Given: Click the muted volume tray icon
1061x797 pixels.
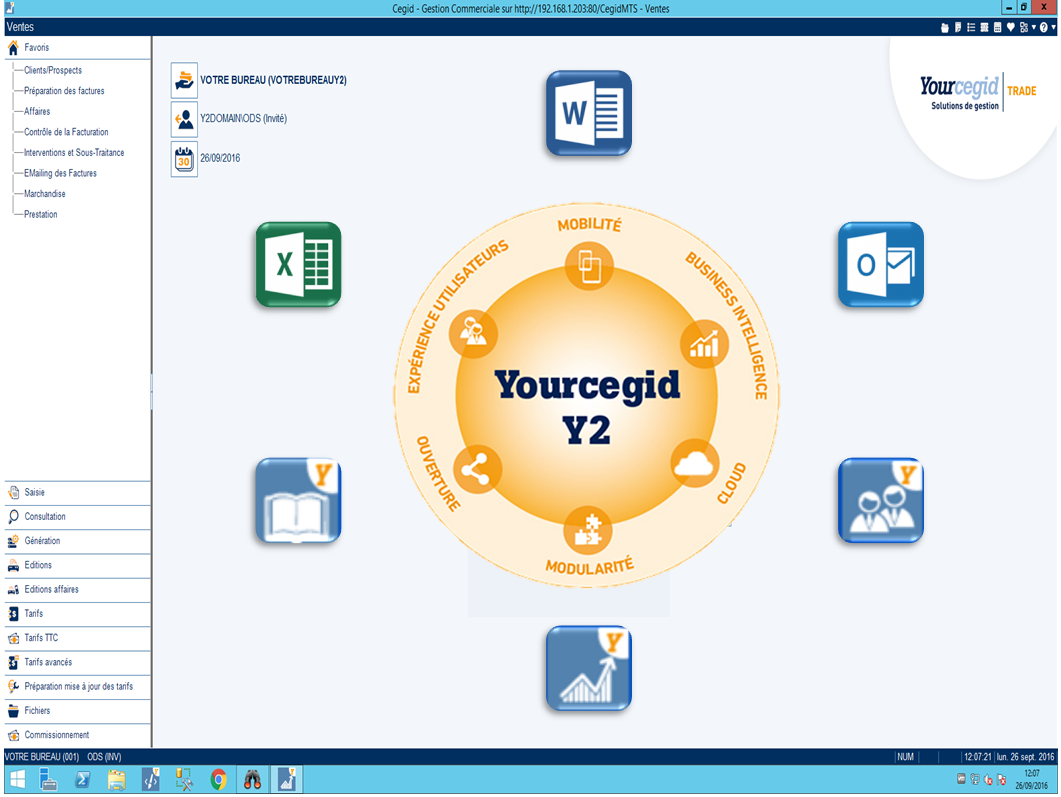Looking at the screenshot, I should pos(988,780).
